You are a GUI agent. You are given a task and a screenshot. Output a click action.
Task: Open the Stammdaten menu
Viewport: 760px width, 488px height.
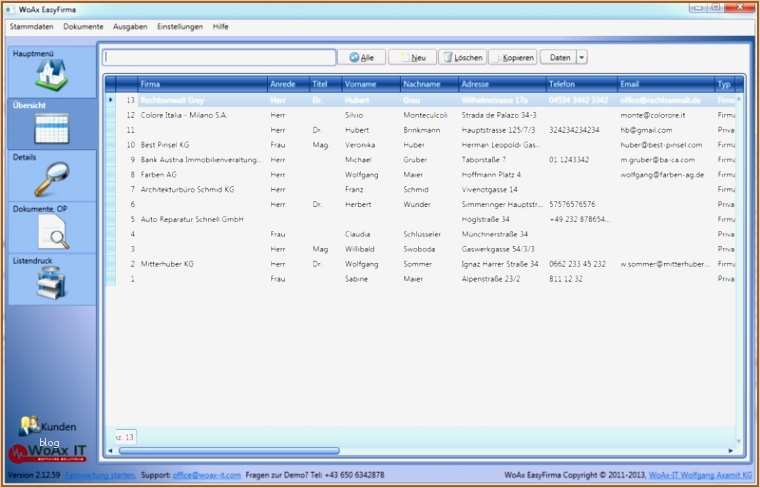(32, 27)
